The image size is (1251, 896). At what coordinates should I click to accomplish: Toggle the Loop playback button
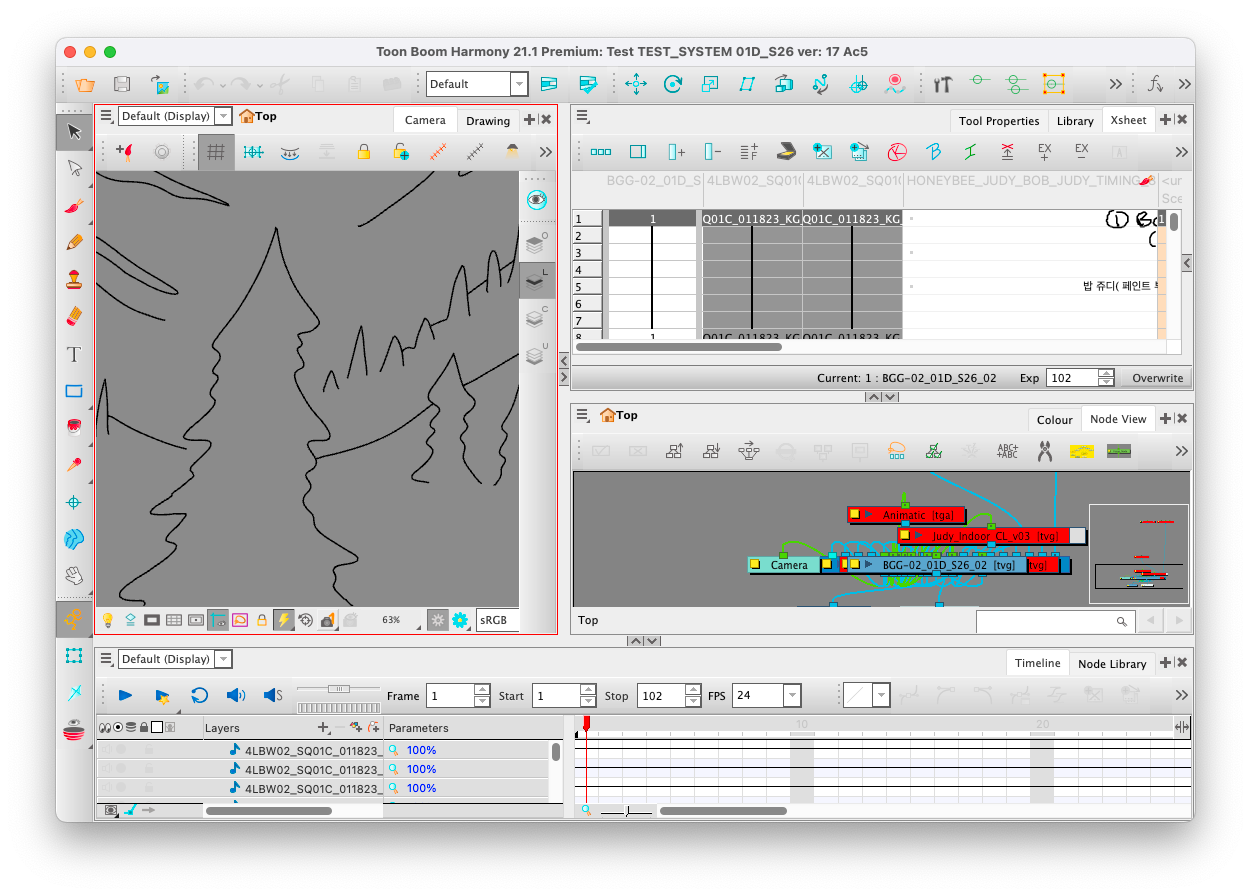199,695
